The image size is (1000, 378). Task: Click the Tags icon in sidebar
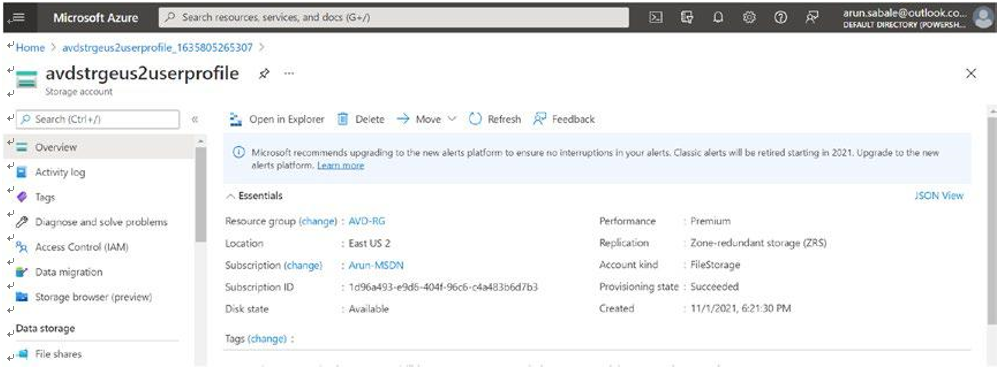[22, 197]
